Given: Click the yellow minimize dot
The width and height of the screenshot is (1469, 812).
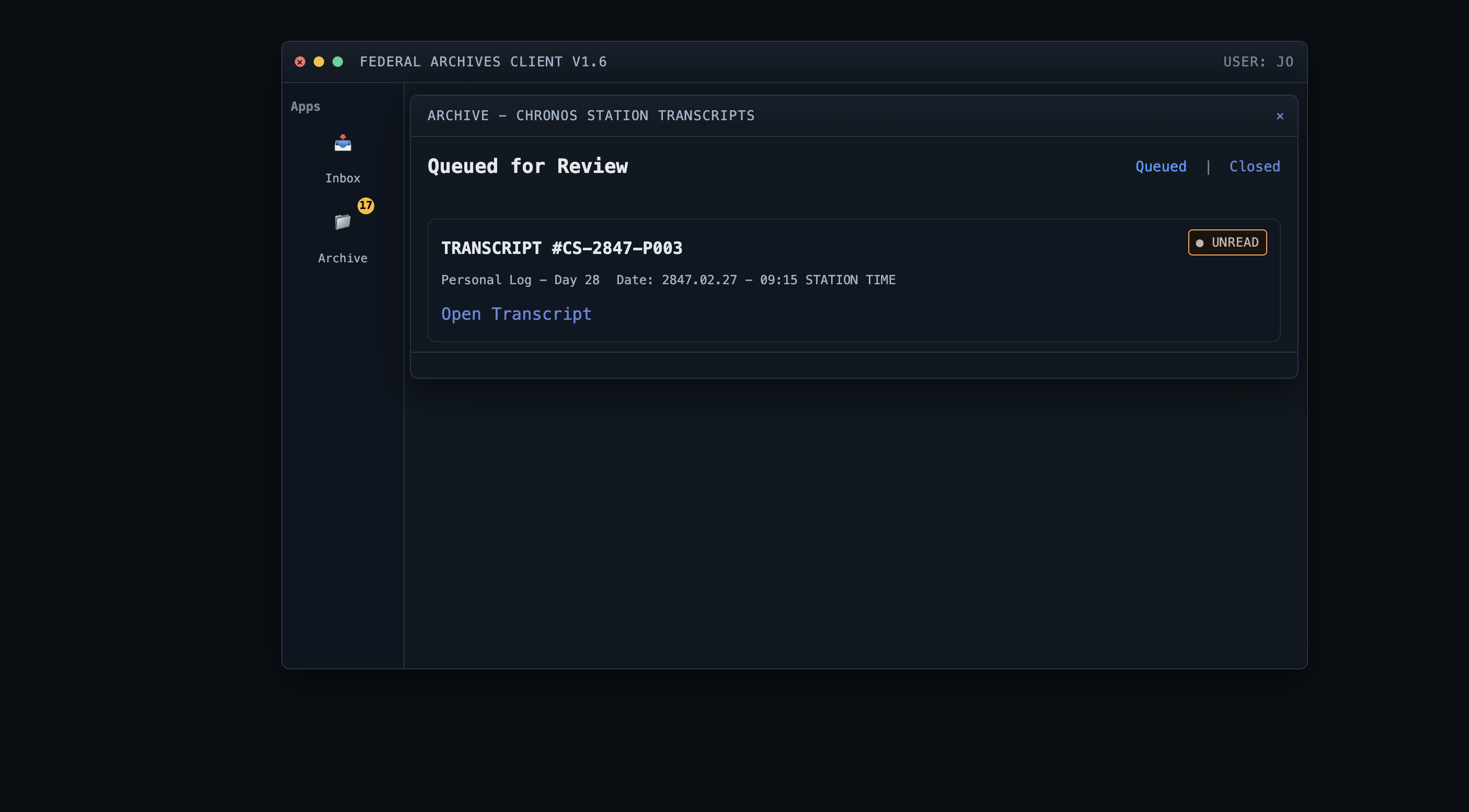Looking at the screenshot, I should point(319,62).
